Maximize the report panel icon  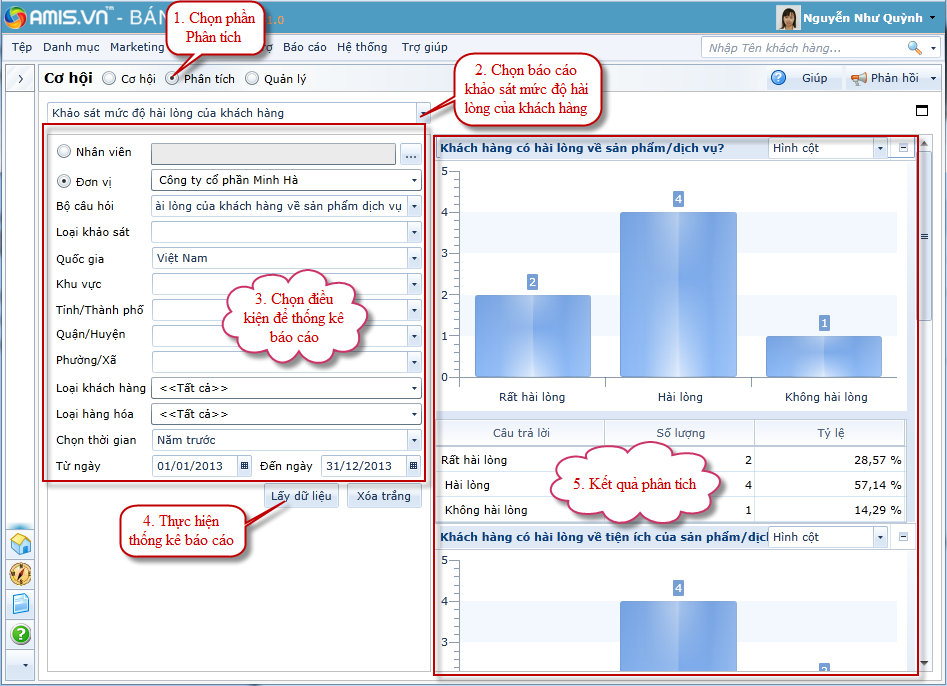click(921, 111)
